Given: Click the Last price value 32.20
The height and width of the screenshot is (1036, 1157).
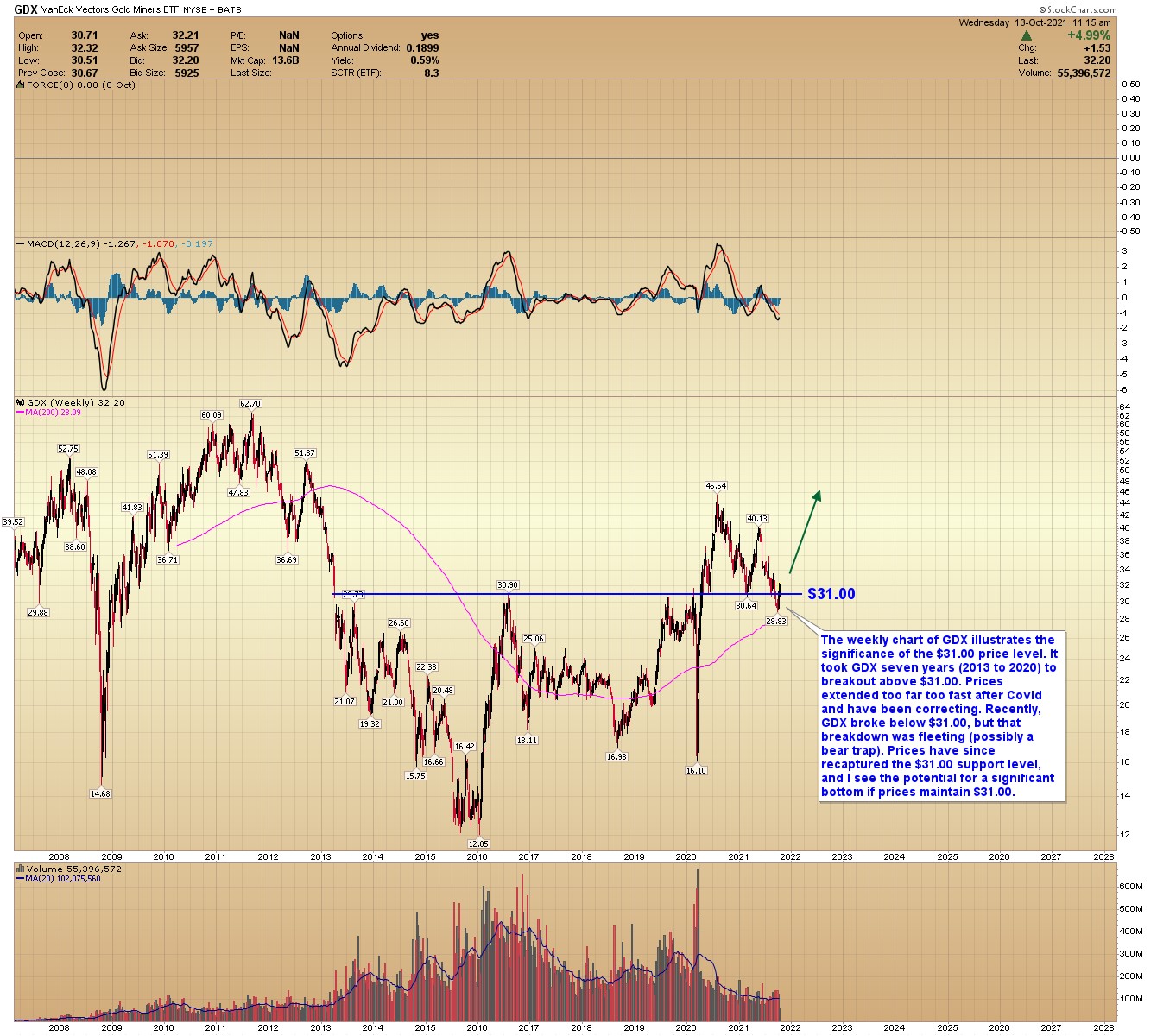Looking at the screenshot, I should [x=1098, y=61].
